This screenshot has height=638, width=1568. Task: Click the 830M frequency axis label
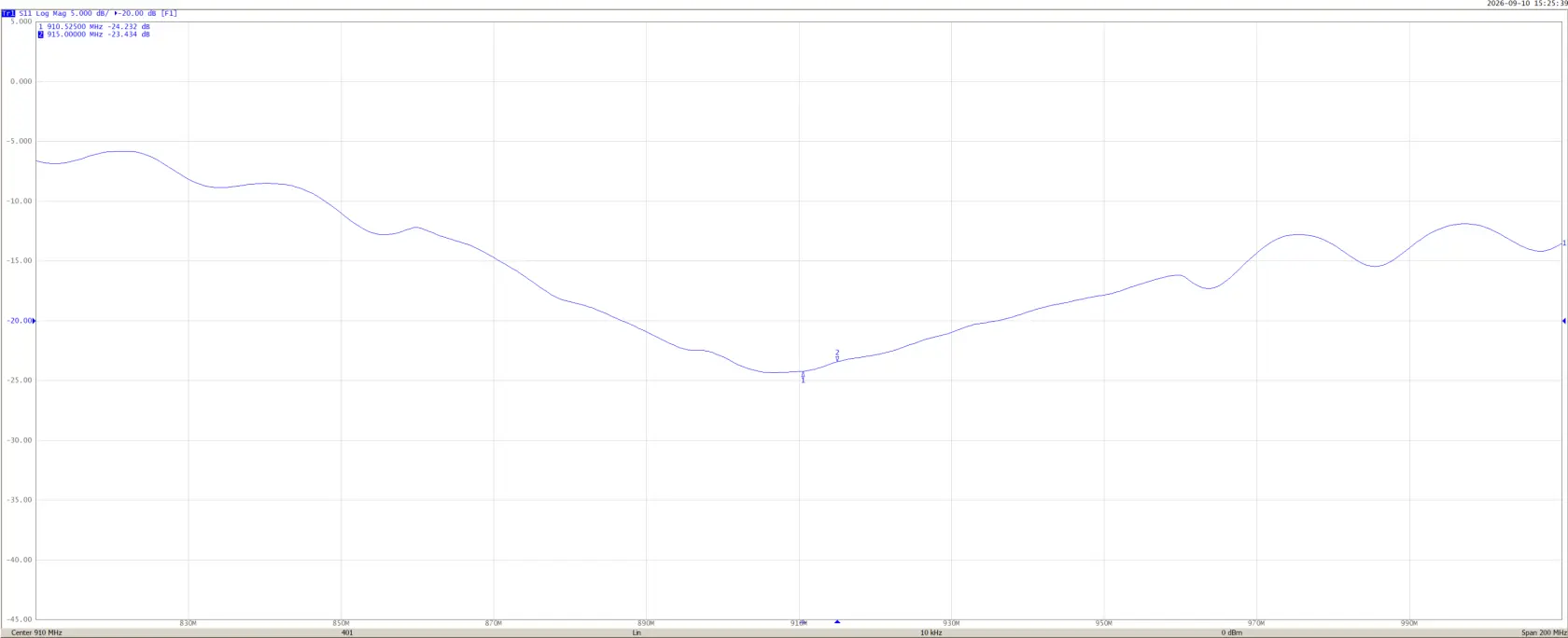click(x=189, y=623)
